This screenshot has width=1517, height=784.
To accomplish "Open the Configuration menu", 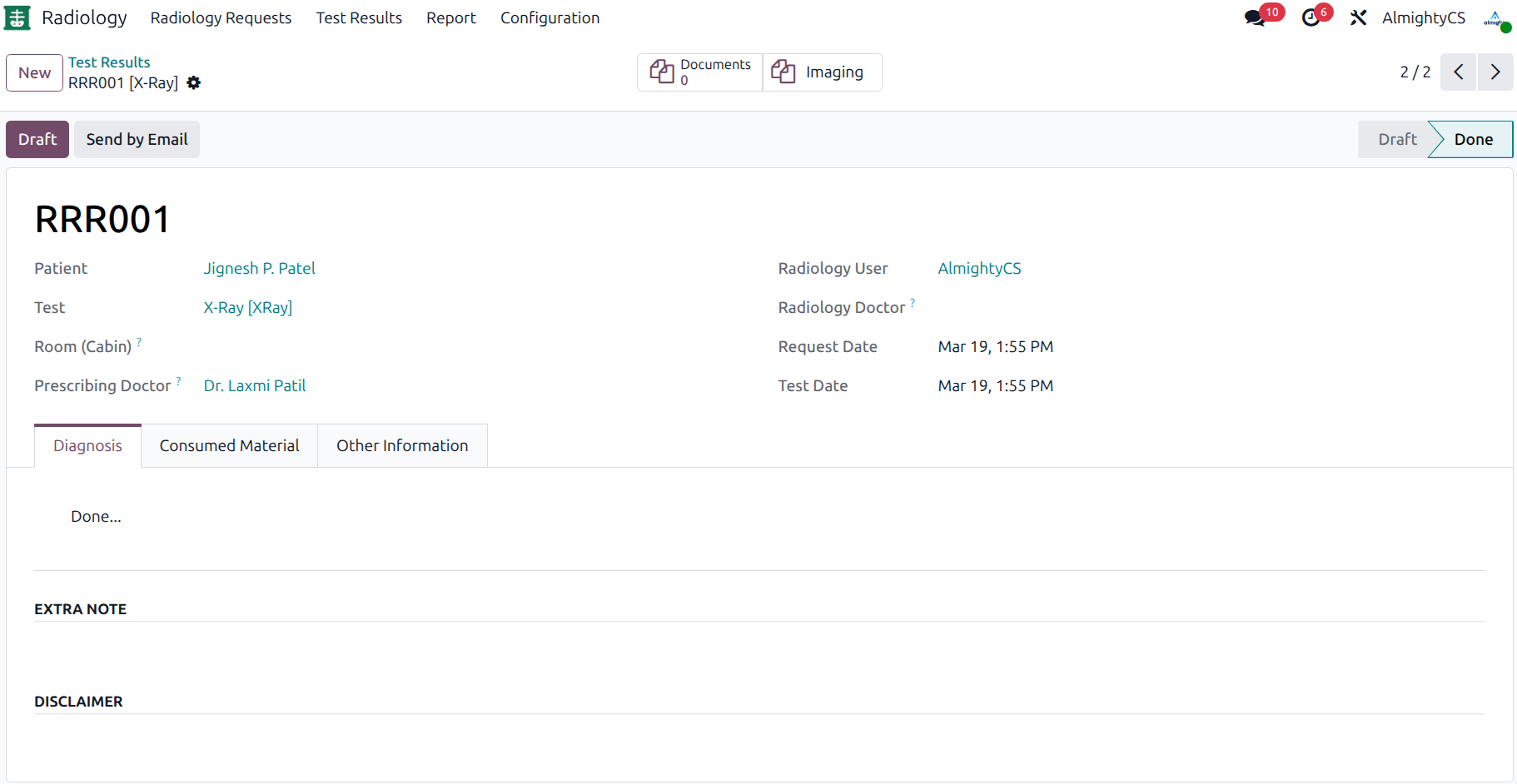I will coord(550,17).
